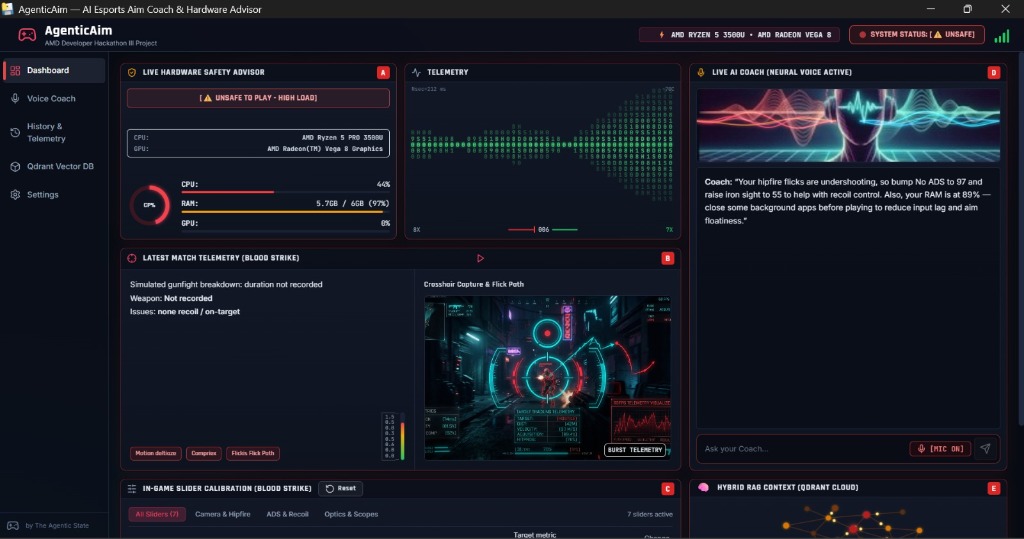The image size is (1024, 539).
Task: Click the shield icon of Hardware Safety Advisor
Action: 132,73
